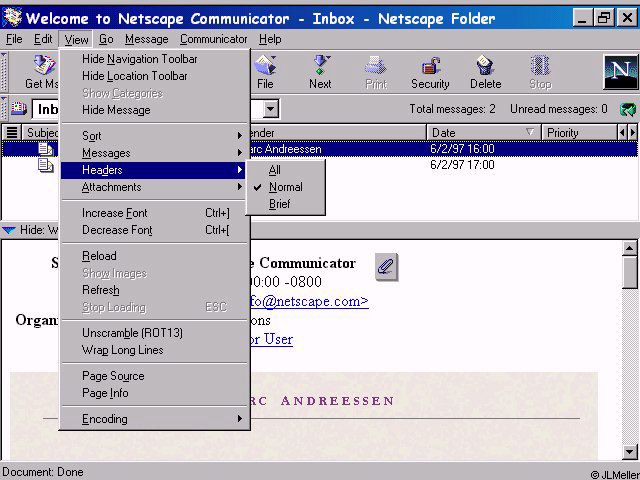640x480 pixels.
Task: Click the Sender column header
Action: click(x=338, y=133)
